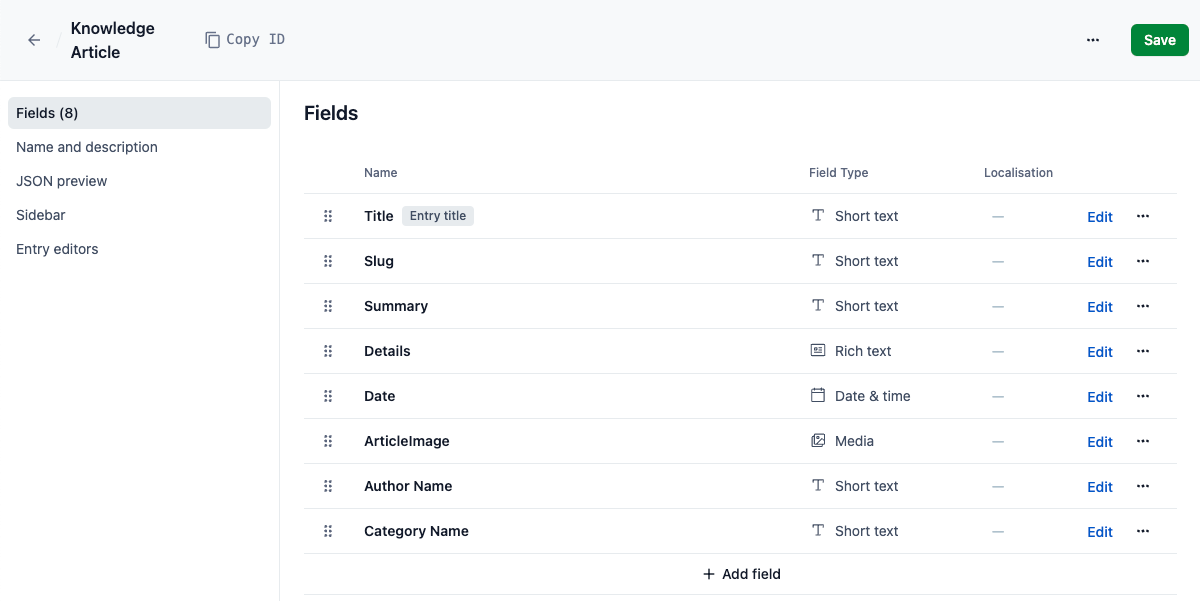Add a new field

point(741,574)
